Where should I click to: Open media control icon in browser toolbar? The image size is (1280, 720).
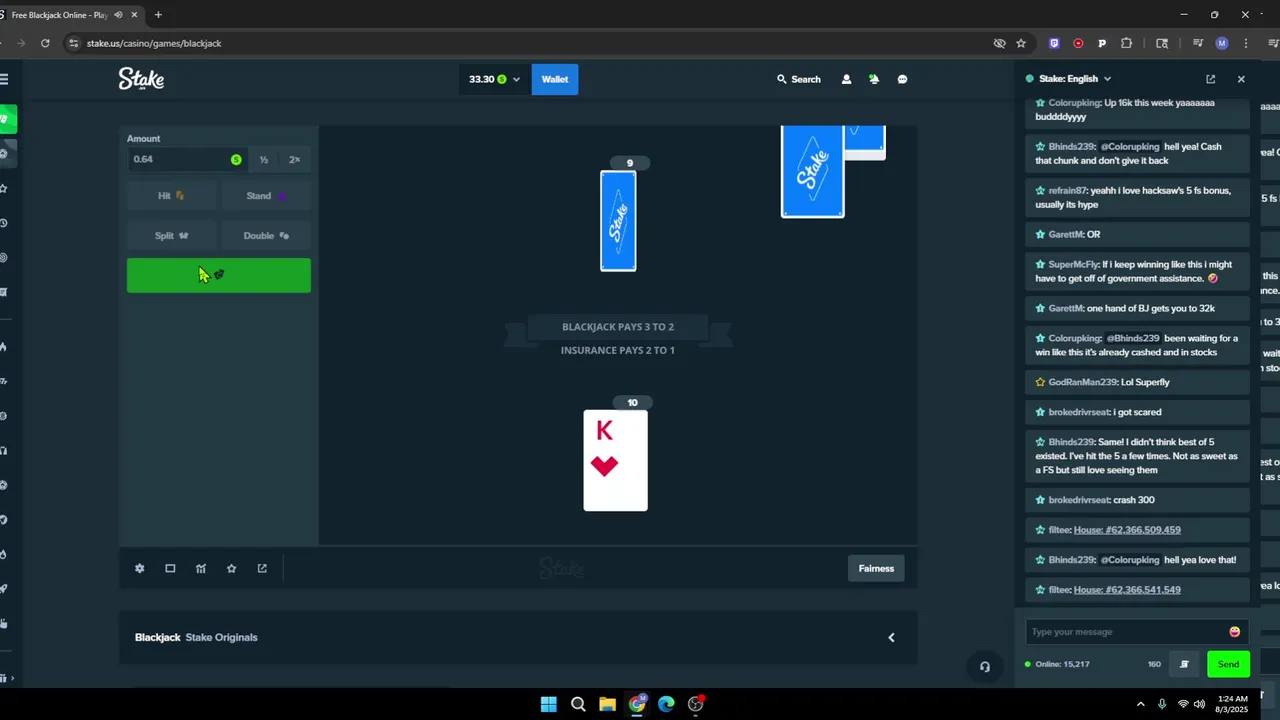(x=1197, y=43)
